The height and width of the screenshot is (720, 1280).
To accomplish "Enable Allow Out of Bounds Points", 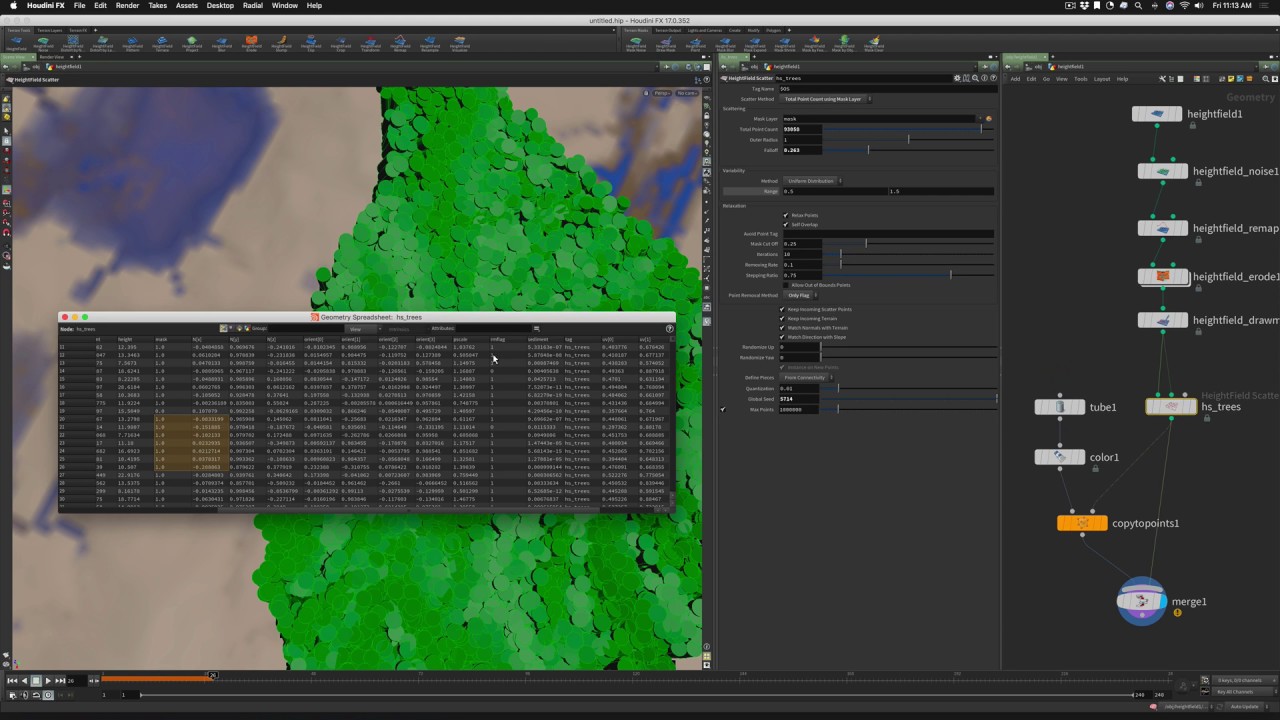I will point(786,285).
